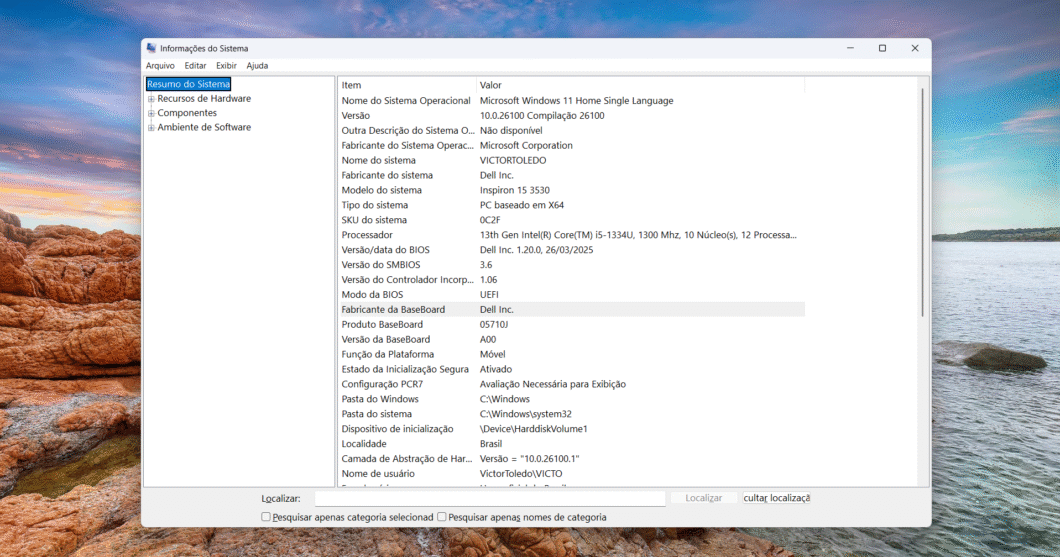This screenshot has height=557, width=1060.
Task: Open the Arquivo menu
Action: pos(160,66)
